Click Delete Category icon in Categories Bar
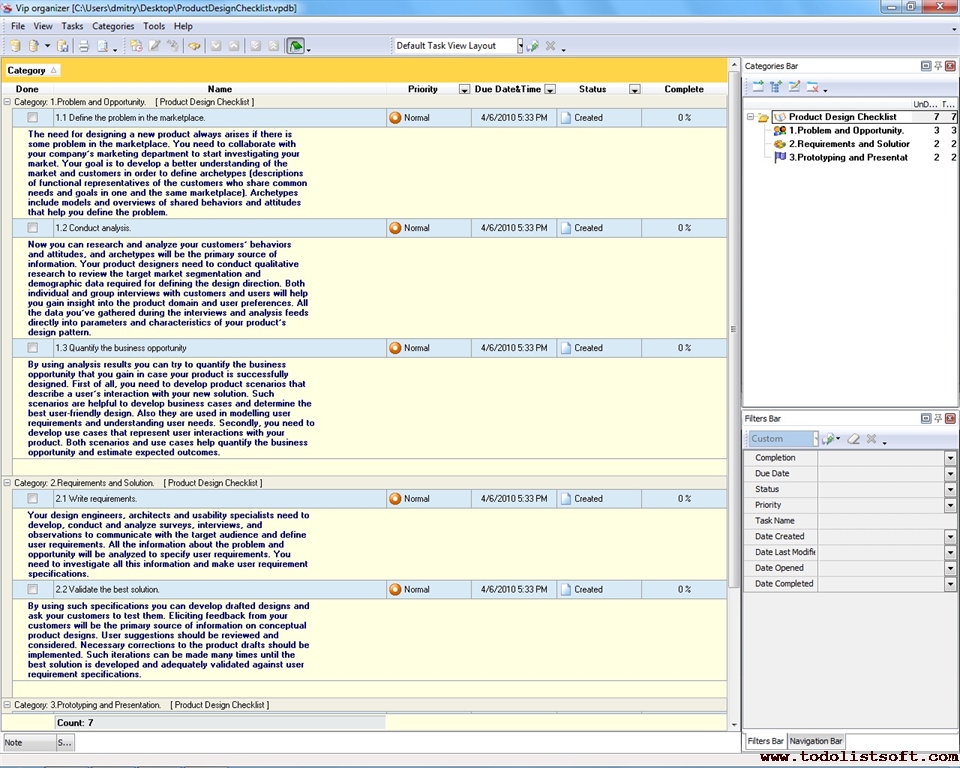This screenshot has width=960, height=768. coord(813,87)
